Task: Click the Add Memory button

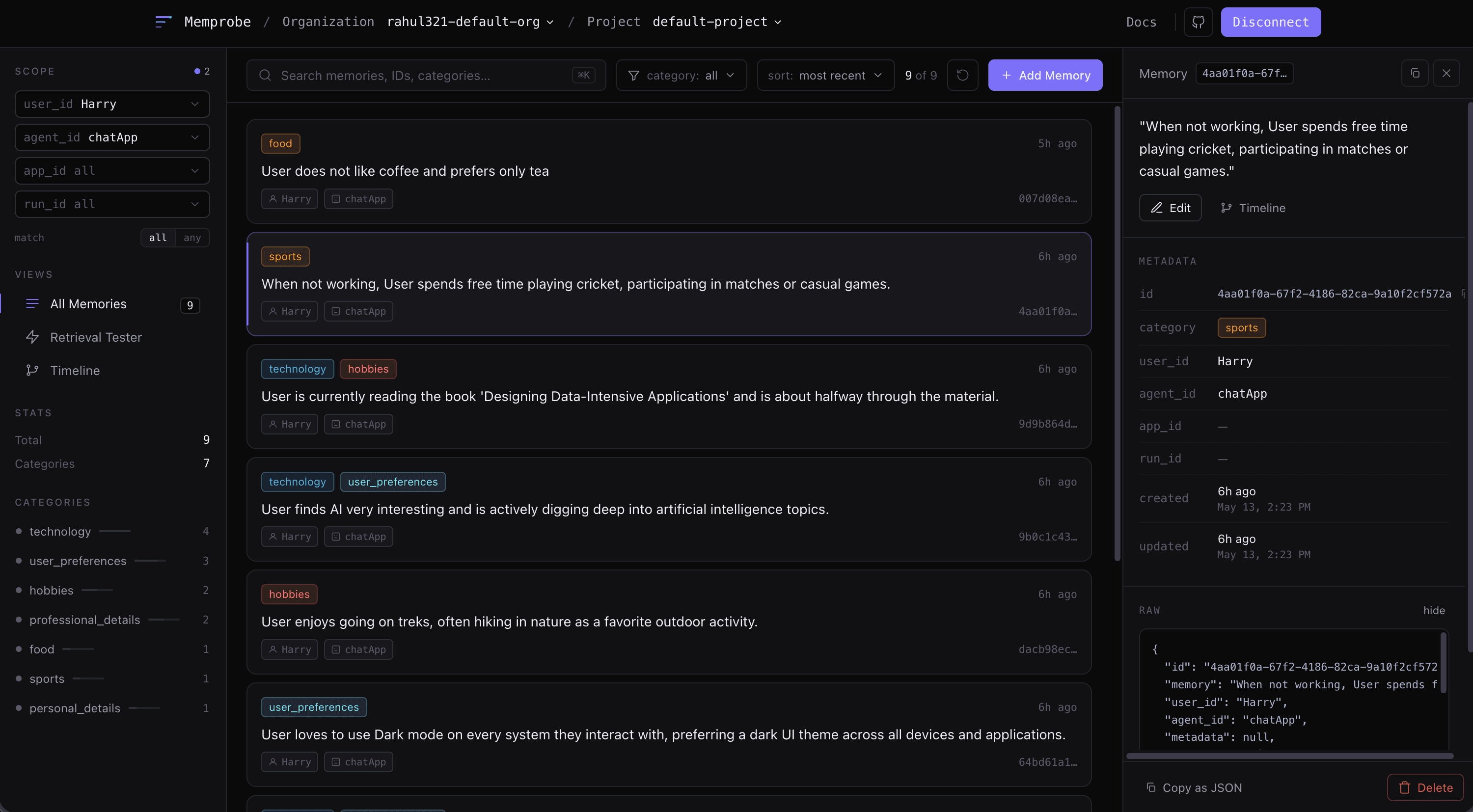Action: pyautogui.click(x=1045, y=75)
